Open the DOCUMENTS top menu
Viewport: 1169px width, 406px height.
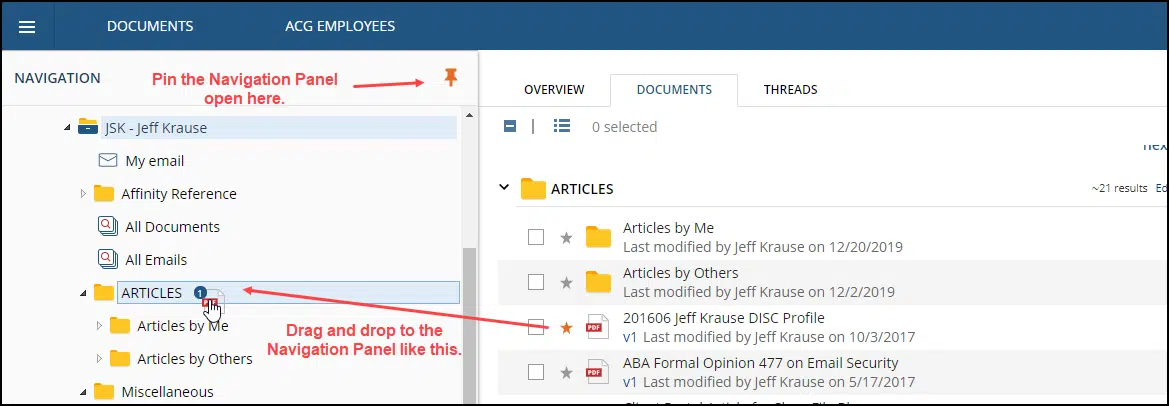click(x=150, y=26)
